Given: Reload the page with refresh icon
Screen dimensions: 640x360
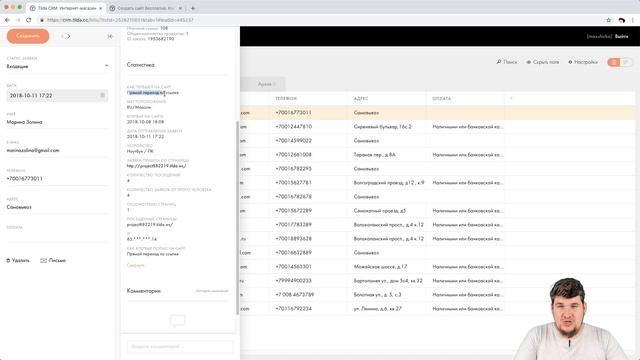Looking at the screenshot, I should [29, 20].
